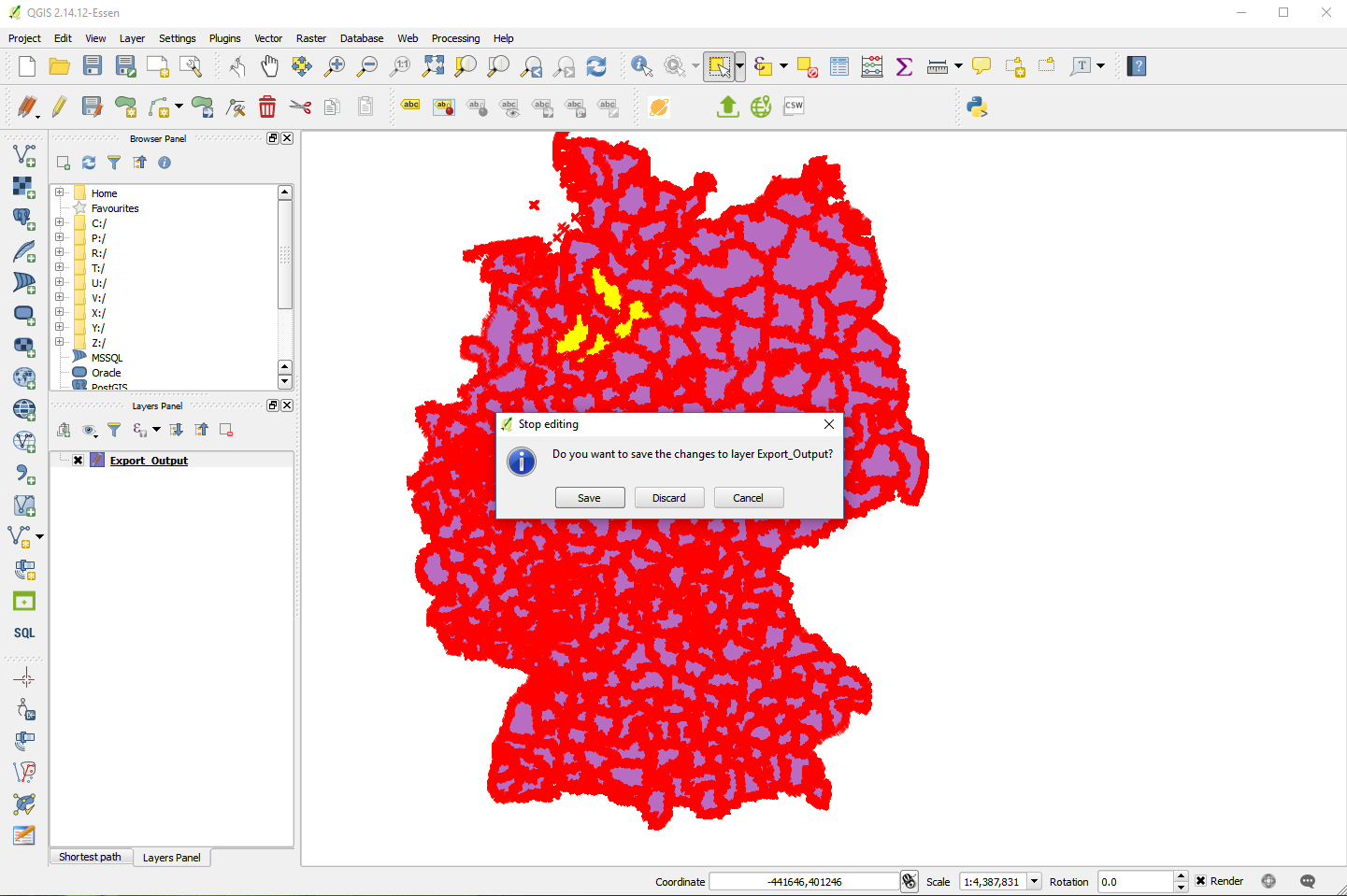Open the Scale dropdown arrow
This screenshot has height=896, width=1347.
point(1034,881)
